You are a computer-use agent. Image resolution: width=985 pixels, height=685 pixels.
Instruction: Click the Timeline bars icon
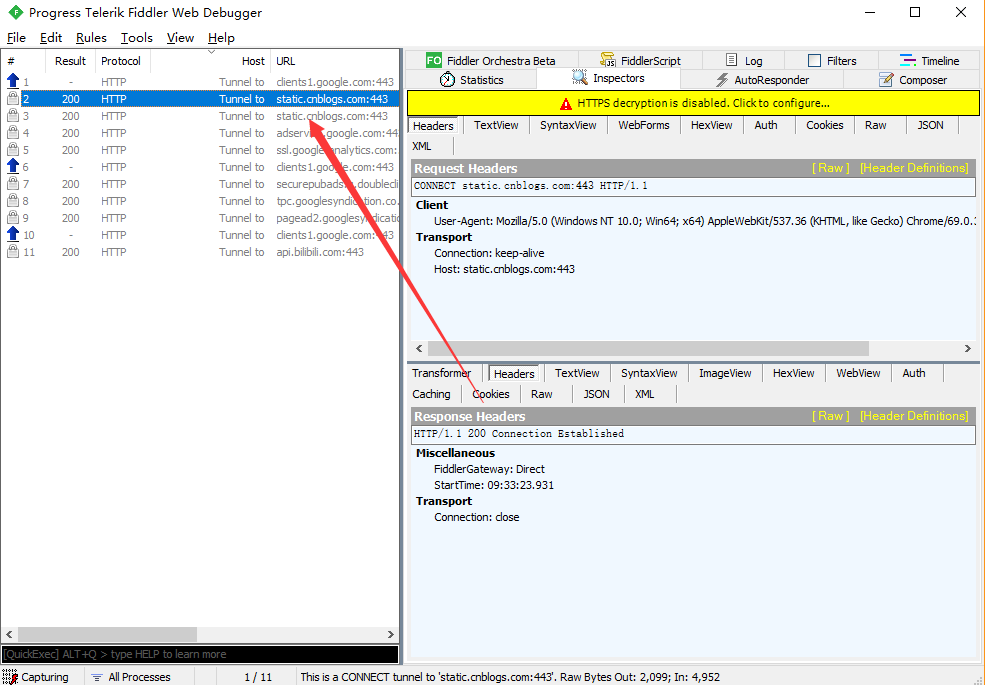pyautogui.click(x=907, y=60)
